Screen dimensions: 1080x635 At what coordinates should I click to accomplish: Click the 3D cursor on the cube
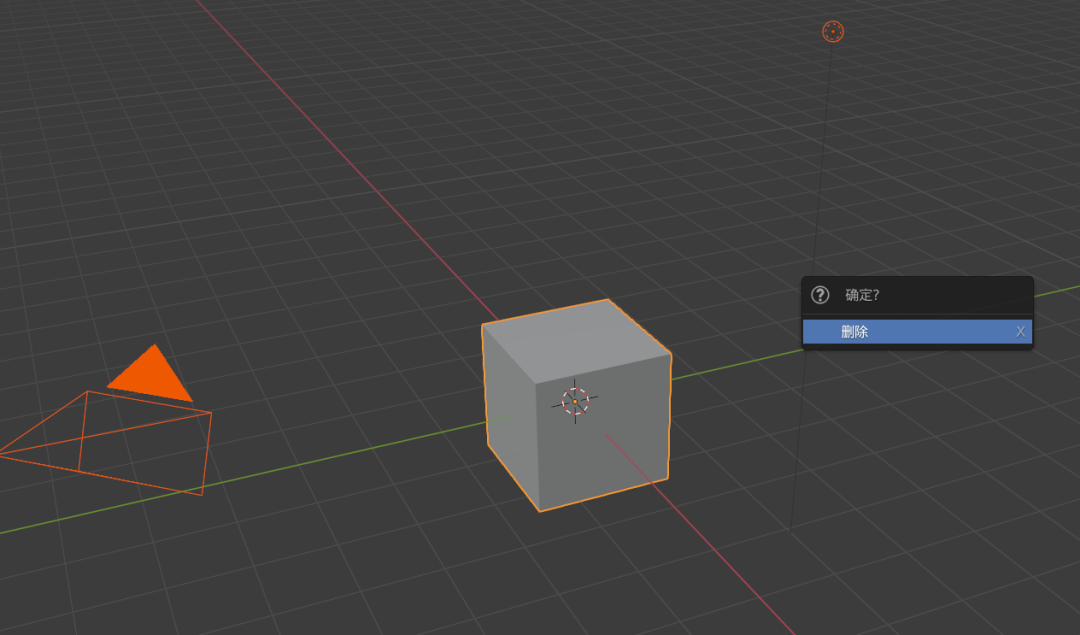[575, 401]
